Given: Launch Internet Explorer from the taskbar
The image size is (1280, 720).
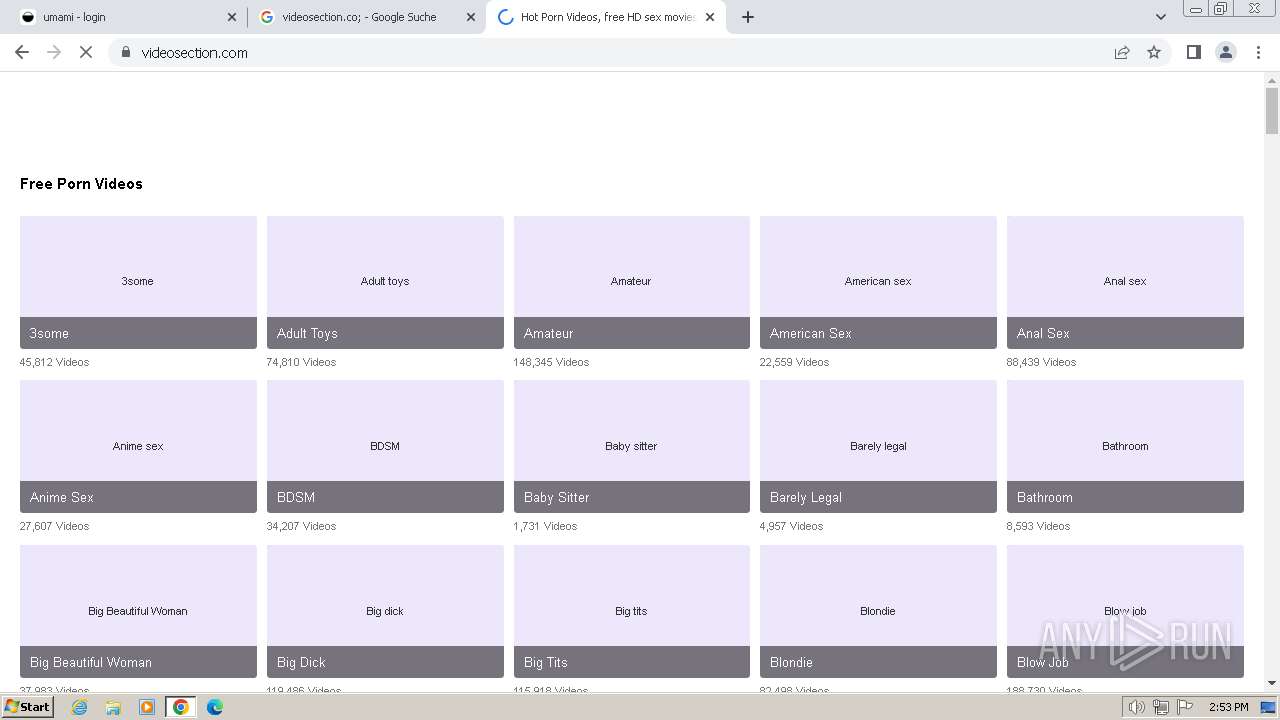Looking at the screenshot, I should [x=79, y=707].
